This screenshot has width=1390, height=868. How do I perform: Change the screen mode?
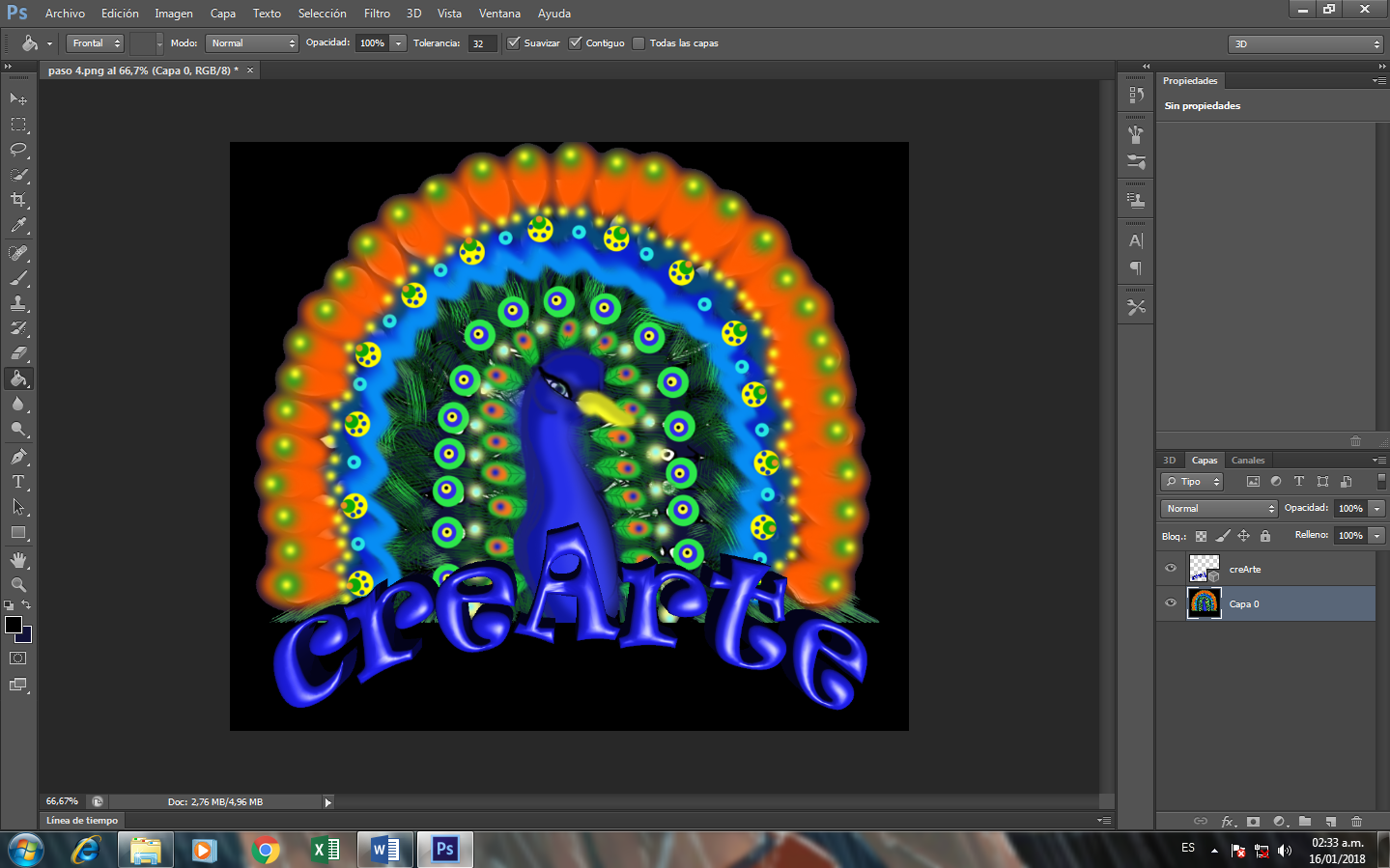tap(18, 685)
